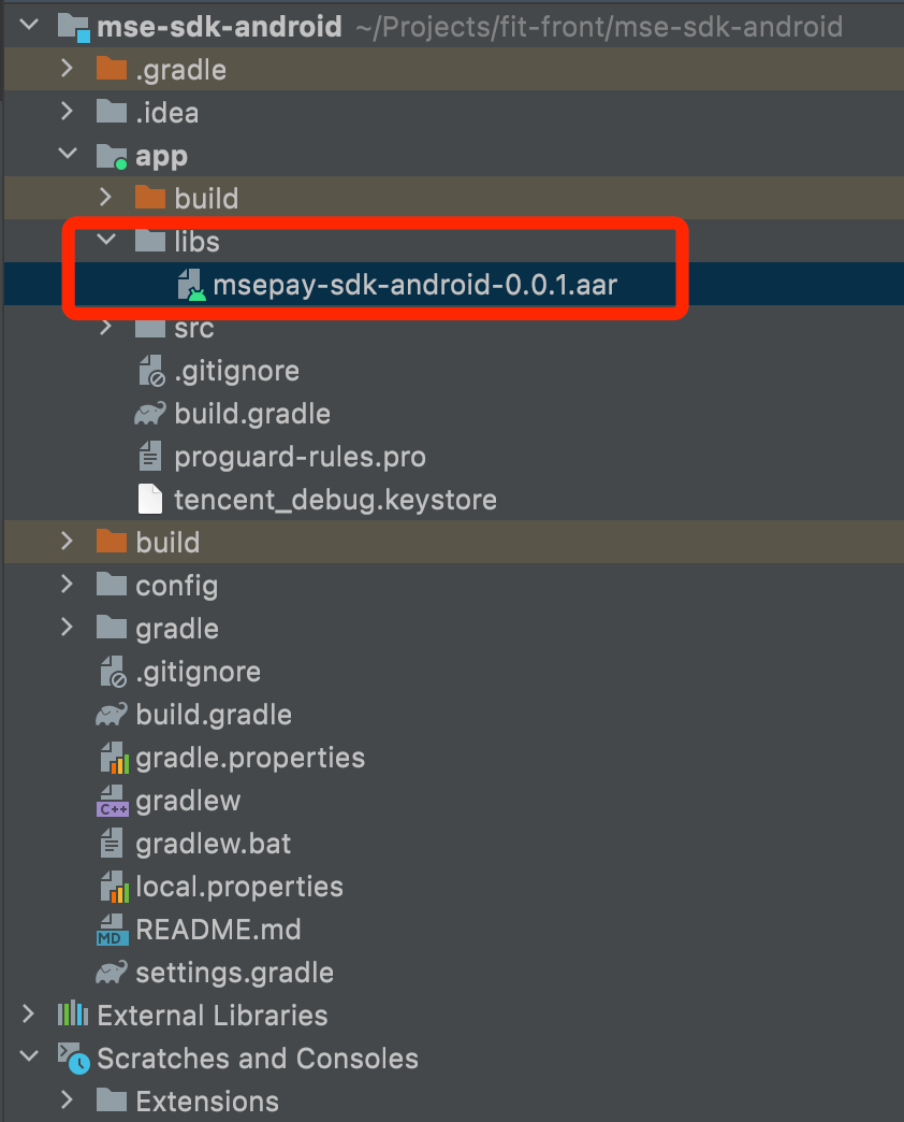Expand the External Libraries node
This screenshot has width=904, height=1122.
click(x=28, y=1015)
